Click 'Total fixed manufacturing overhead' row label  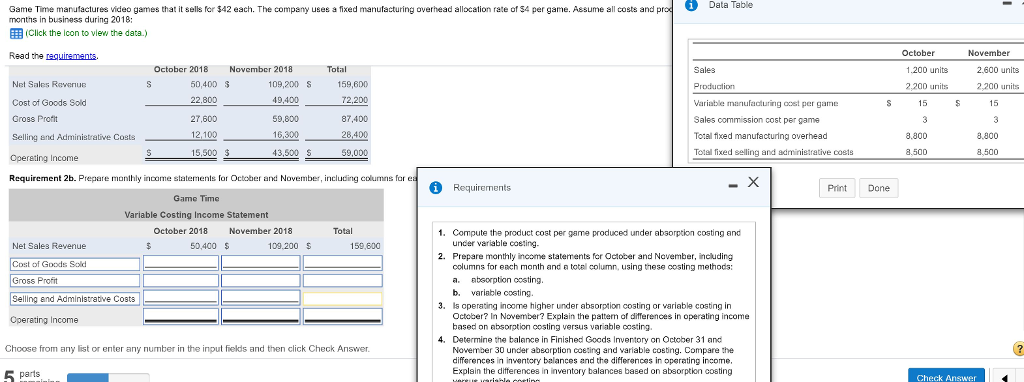click(760, 136)
